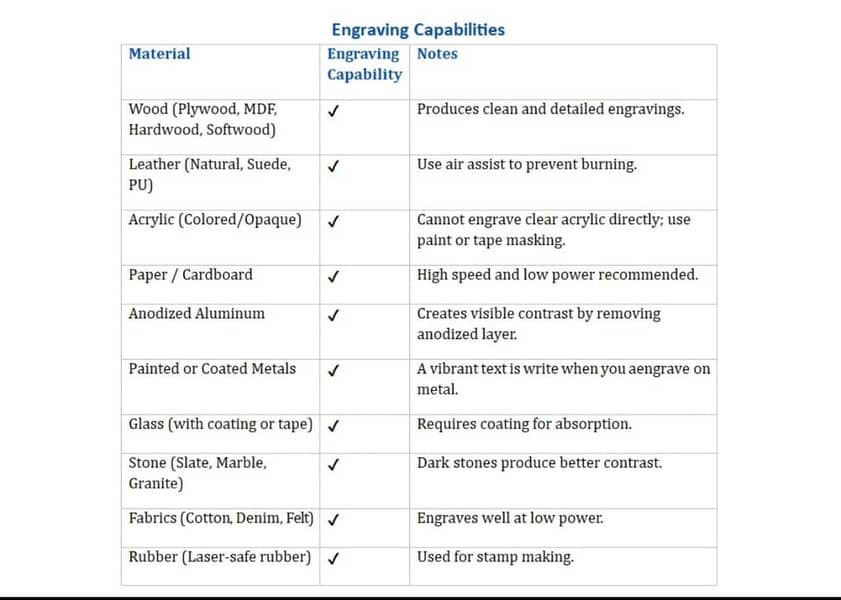Click the checkmark beside Leather
This screenshot has width=841, height=600.
pyautogui.click(x=333, y=166)
